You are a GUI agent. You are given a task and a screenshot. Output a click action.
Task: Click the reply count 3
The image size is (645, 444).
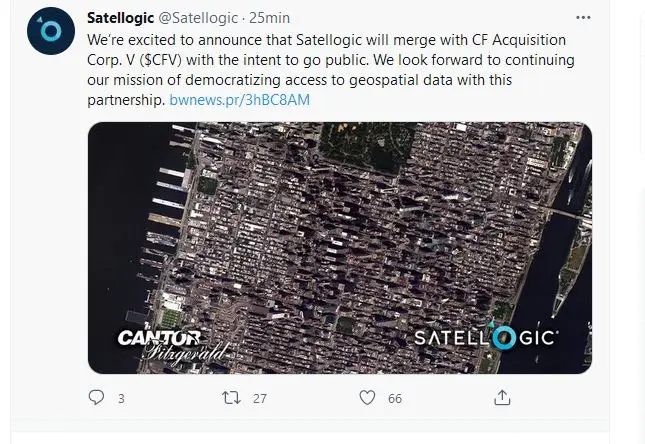coord(121,398)
